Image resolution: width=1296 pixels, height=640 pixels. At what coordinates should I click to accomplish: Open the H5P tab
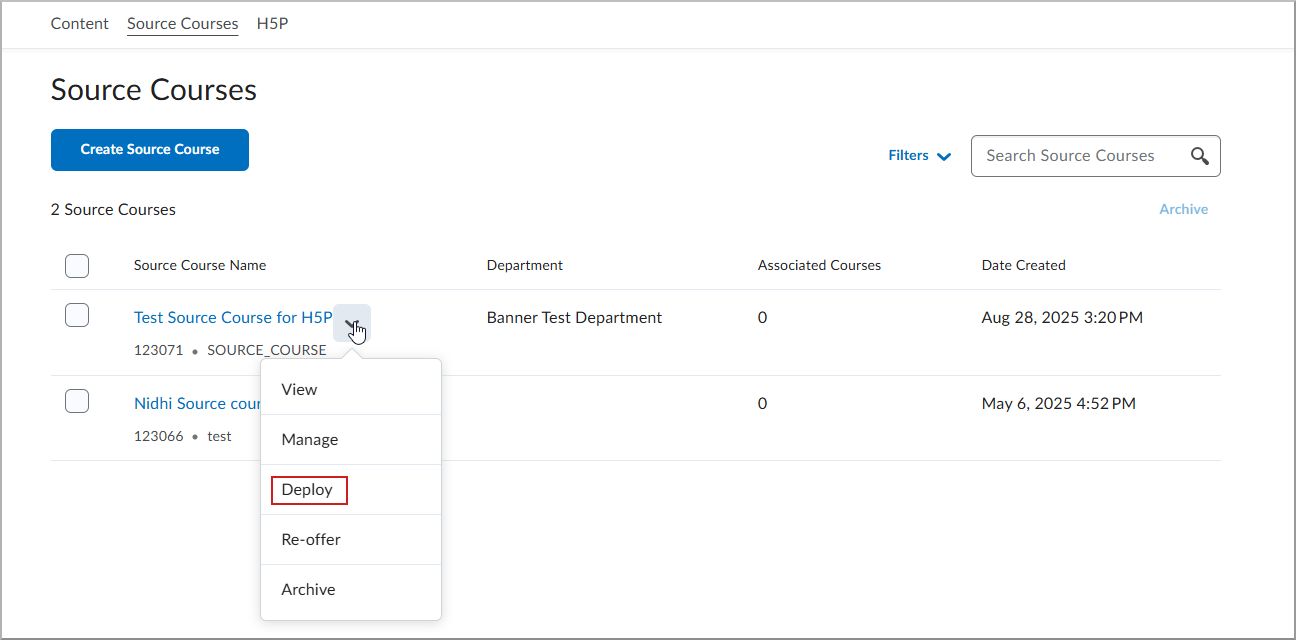(273, 23)
